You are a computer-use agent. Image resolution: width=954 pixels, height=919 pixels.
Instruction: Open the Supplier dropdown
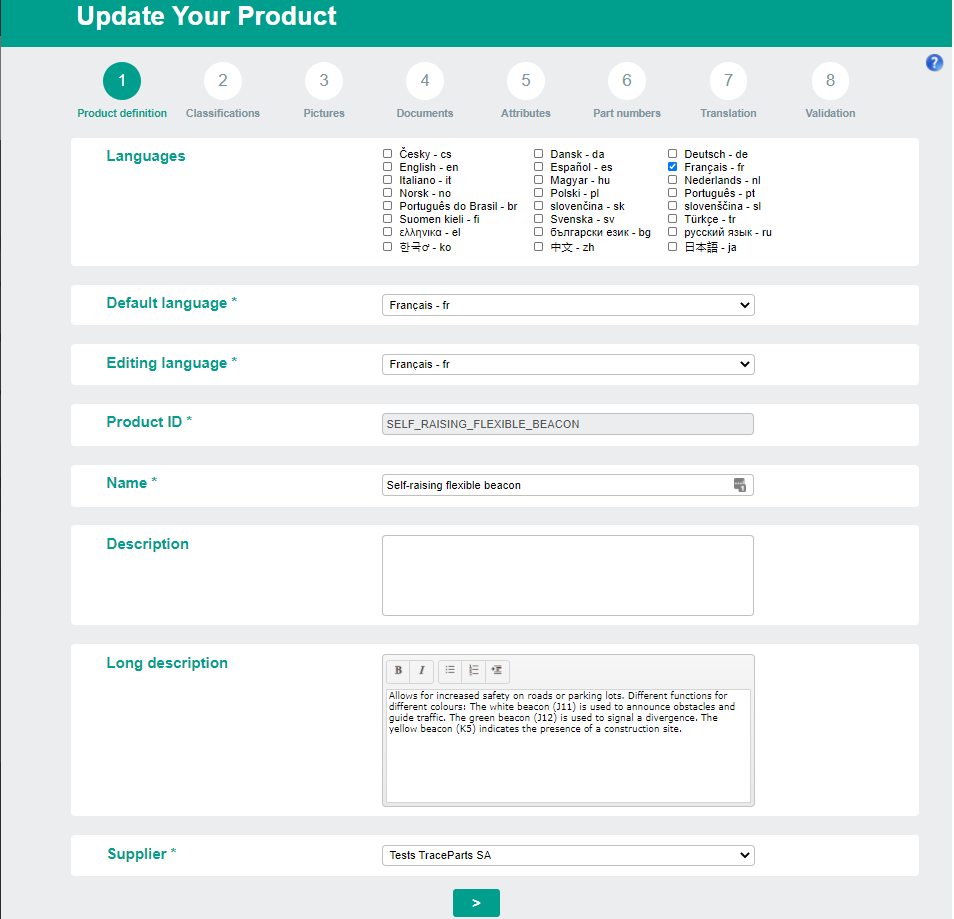[x=568, y=855]
